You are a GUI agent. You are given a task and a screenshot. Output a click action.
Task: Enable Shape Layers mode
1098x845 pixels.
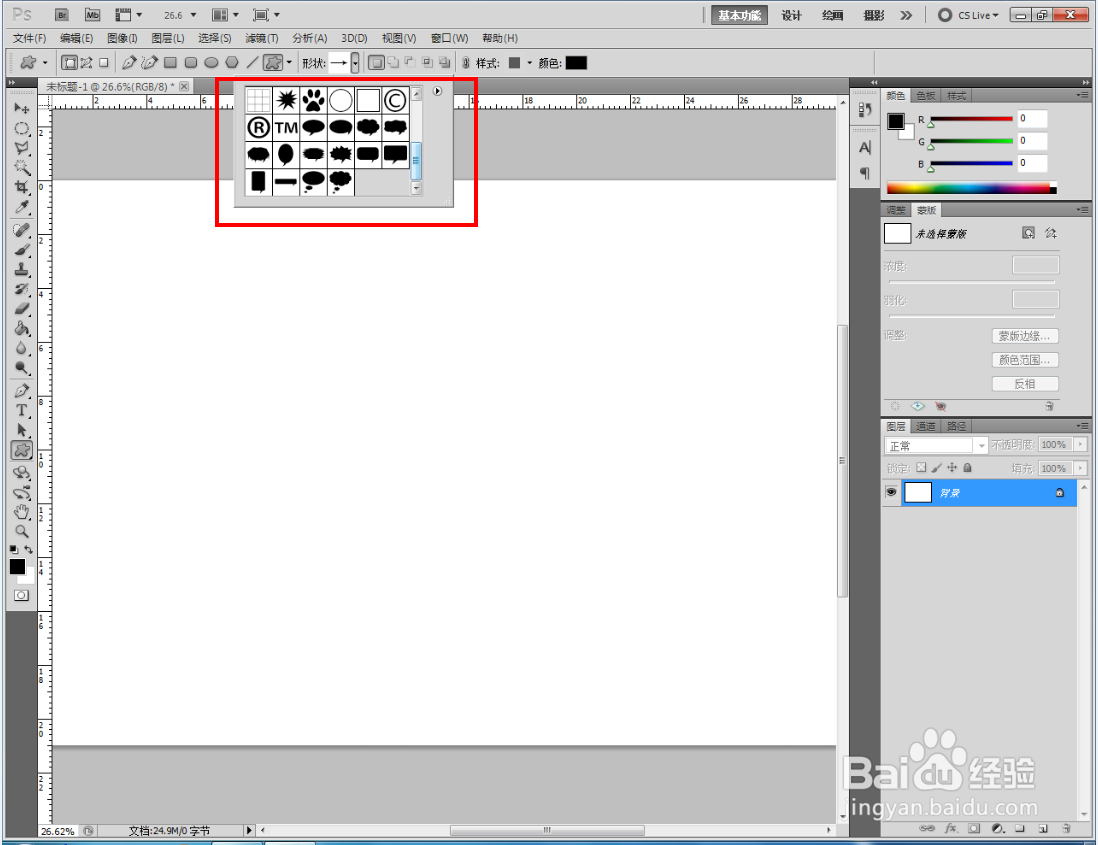pos(69,63)
